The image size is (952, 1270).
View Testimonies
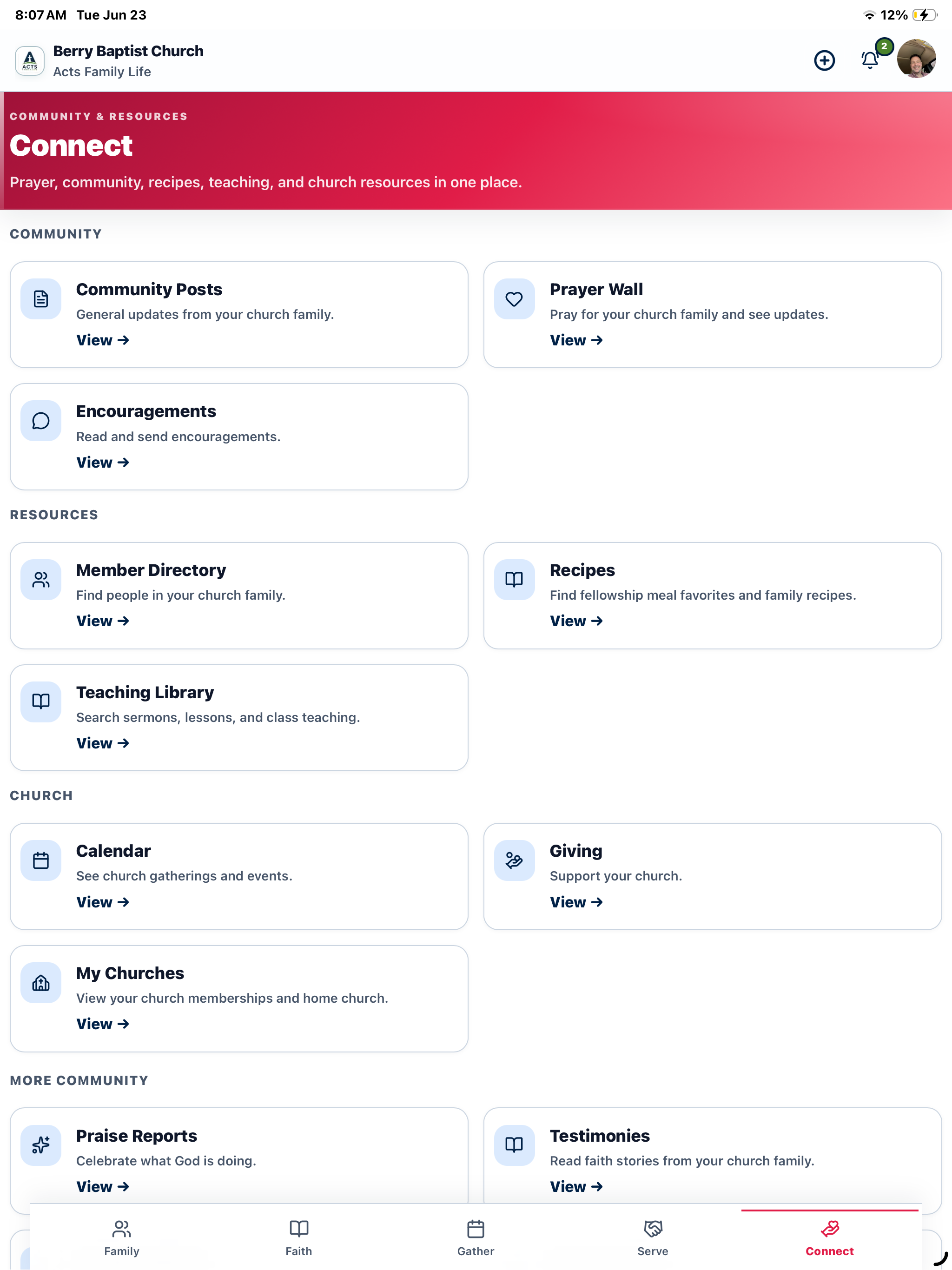click(576, 1186)
